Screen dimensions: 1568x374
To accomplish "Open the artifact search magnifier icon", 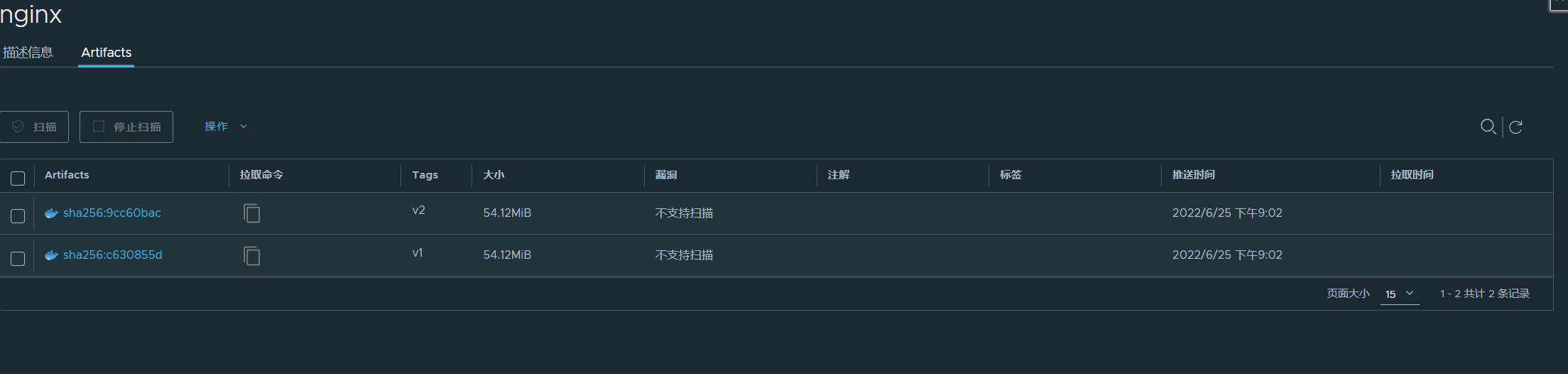I will click(x=1488, y=127).
